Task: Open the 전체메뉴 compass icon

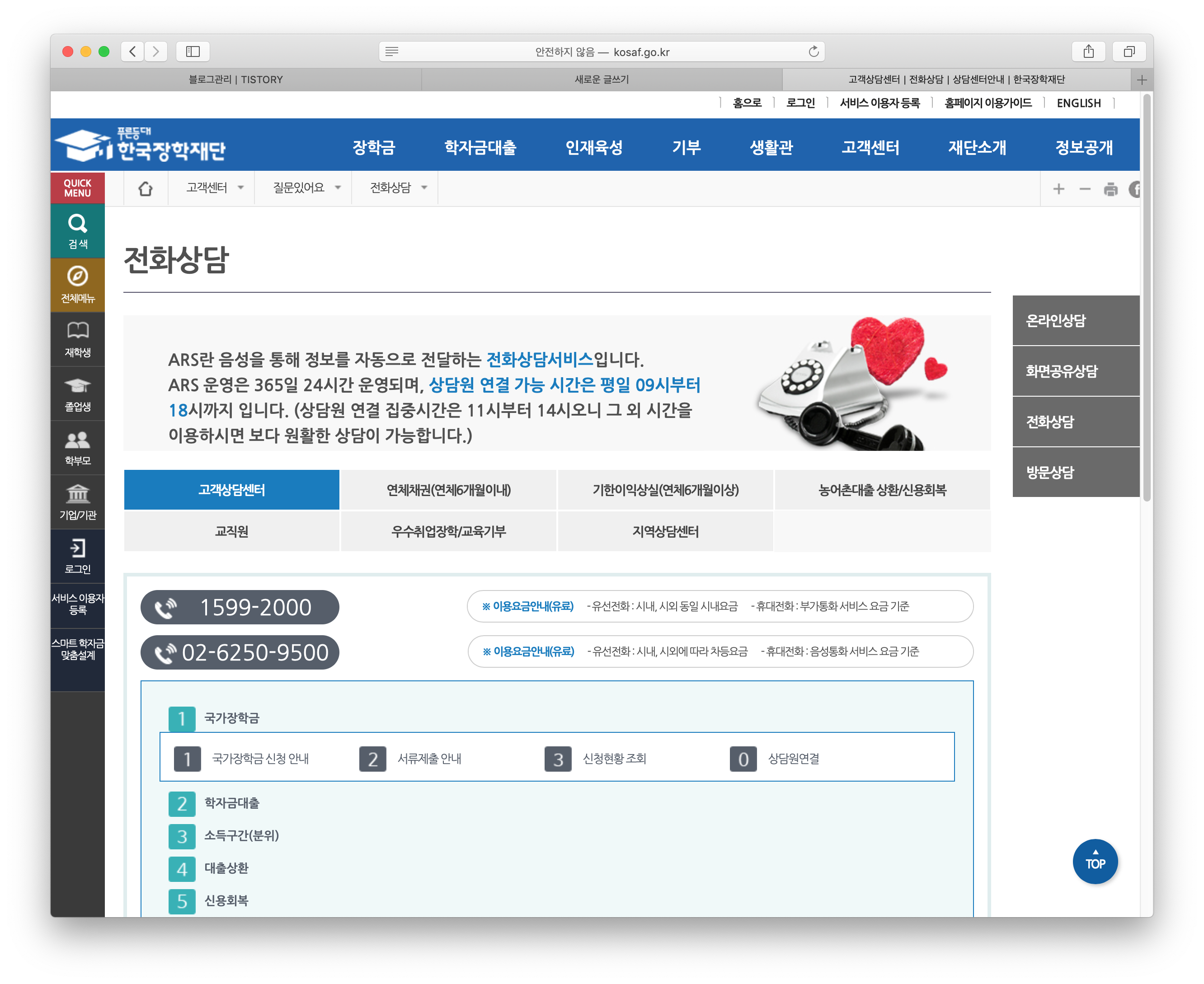Action: 78,276
